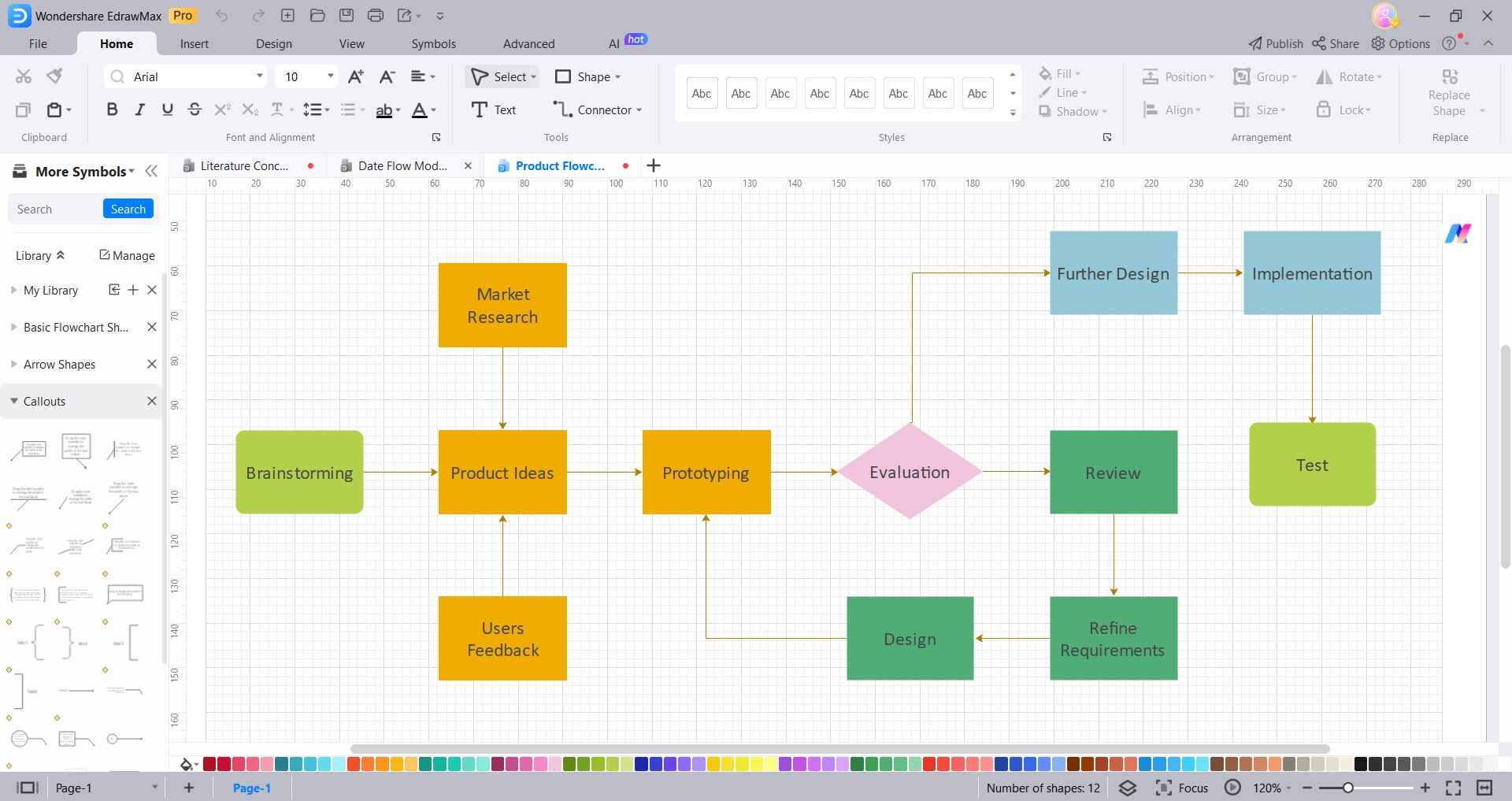Click the Cut scissors icon

24,76
